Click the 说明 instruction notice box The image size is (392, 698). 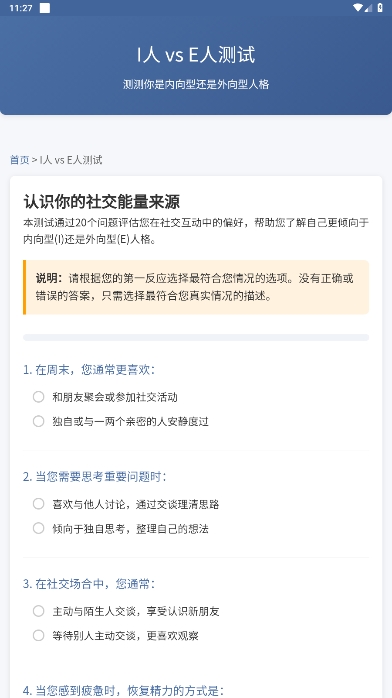196,287
